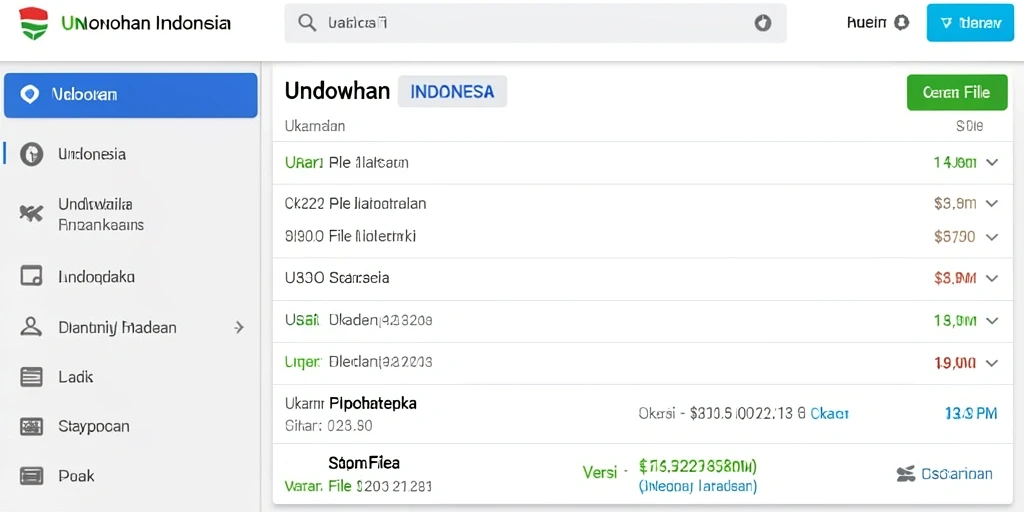Click the shield icon in Ndooran item

(30, 95)
